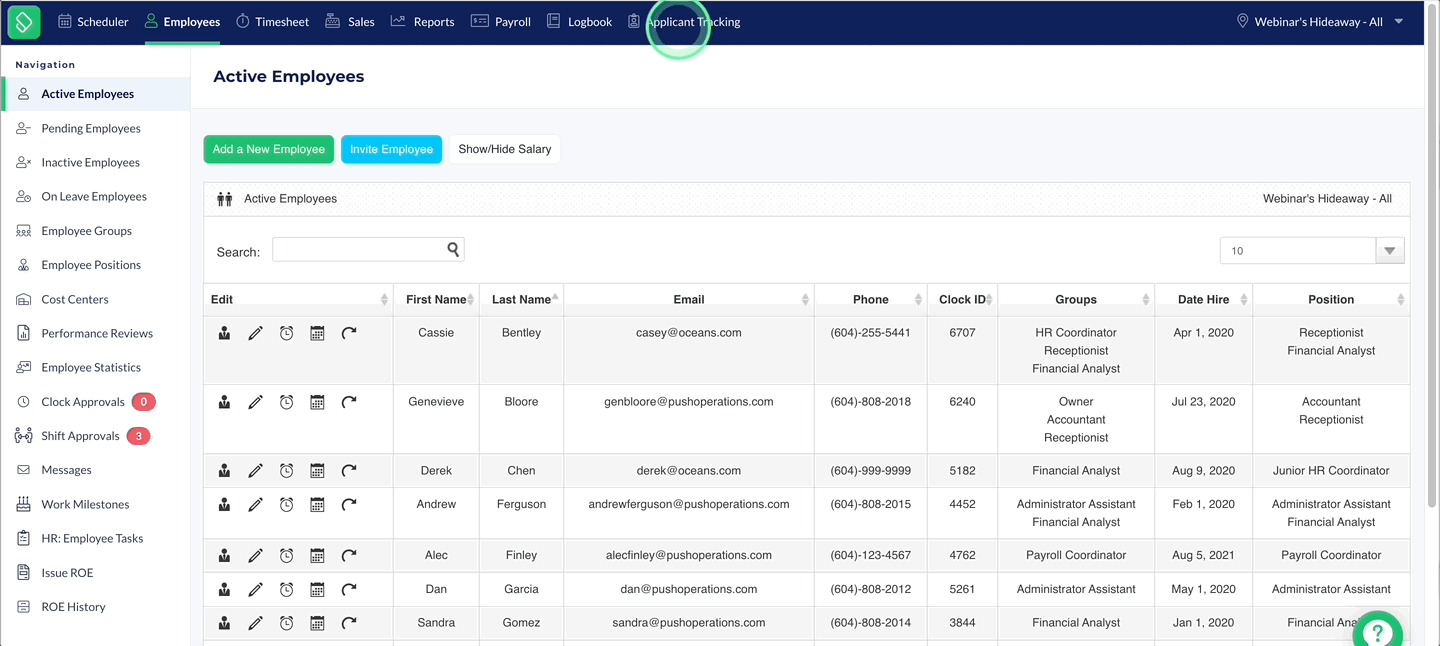Click redo arrow icon for Alec Finley
Viewport: 1440px width, 646px height.
[x=348, y=556]
